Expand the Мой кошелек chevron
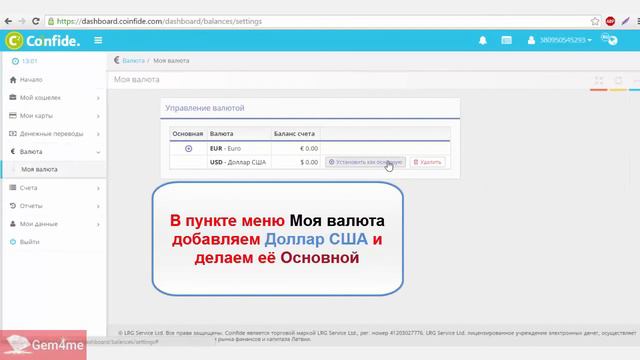 [x=98, y=98]
